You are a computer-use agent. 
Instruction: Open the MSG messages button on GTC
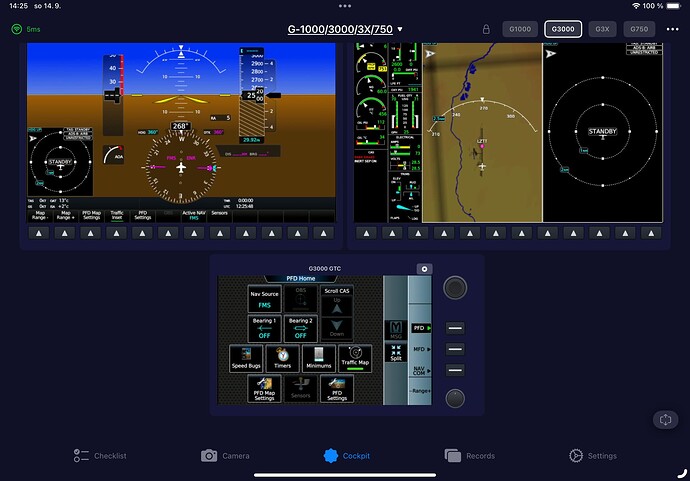tap(396, 330)
